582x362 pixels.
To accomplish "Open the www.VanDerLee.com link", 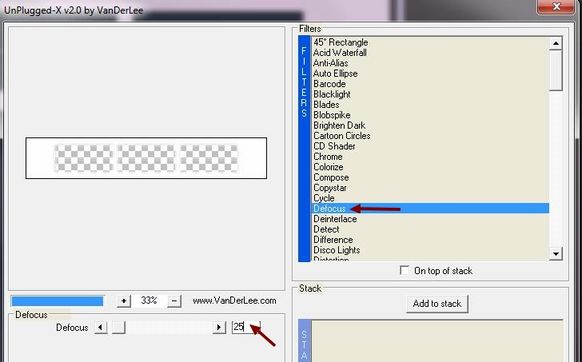I will (234, 301).
